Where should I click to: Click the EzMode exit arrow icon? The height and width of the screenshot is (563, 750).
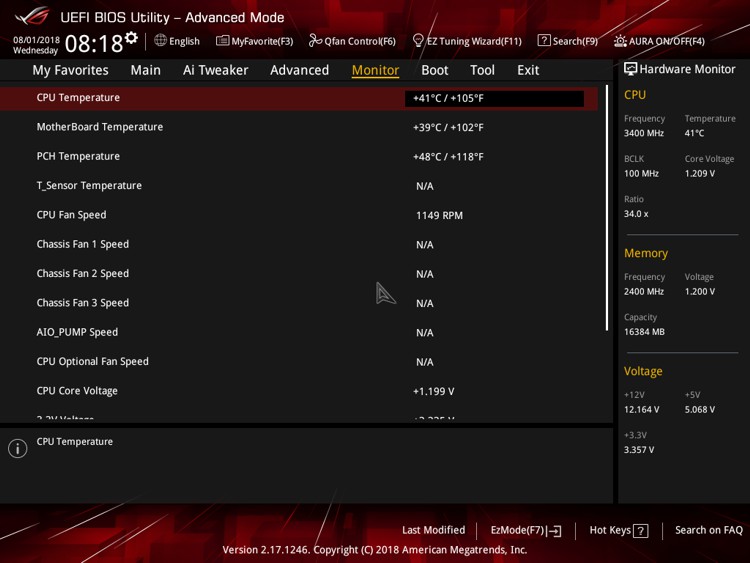point(554,531)
